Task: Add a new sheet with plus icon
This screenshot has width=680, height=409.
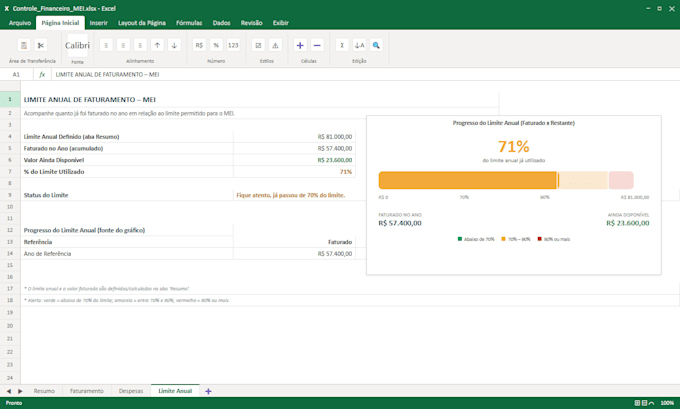Action: (x=208, y=391)
